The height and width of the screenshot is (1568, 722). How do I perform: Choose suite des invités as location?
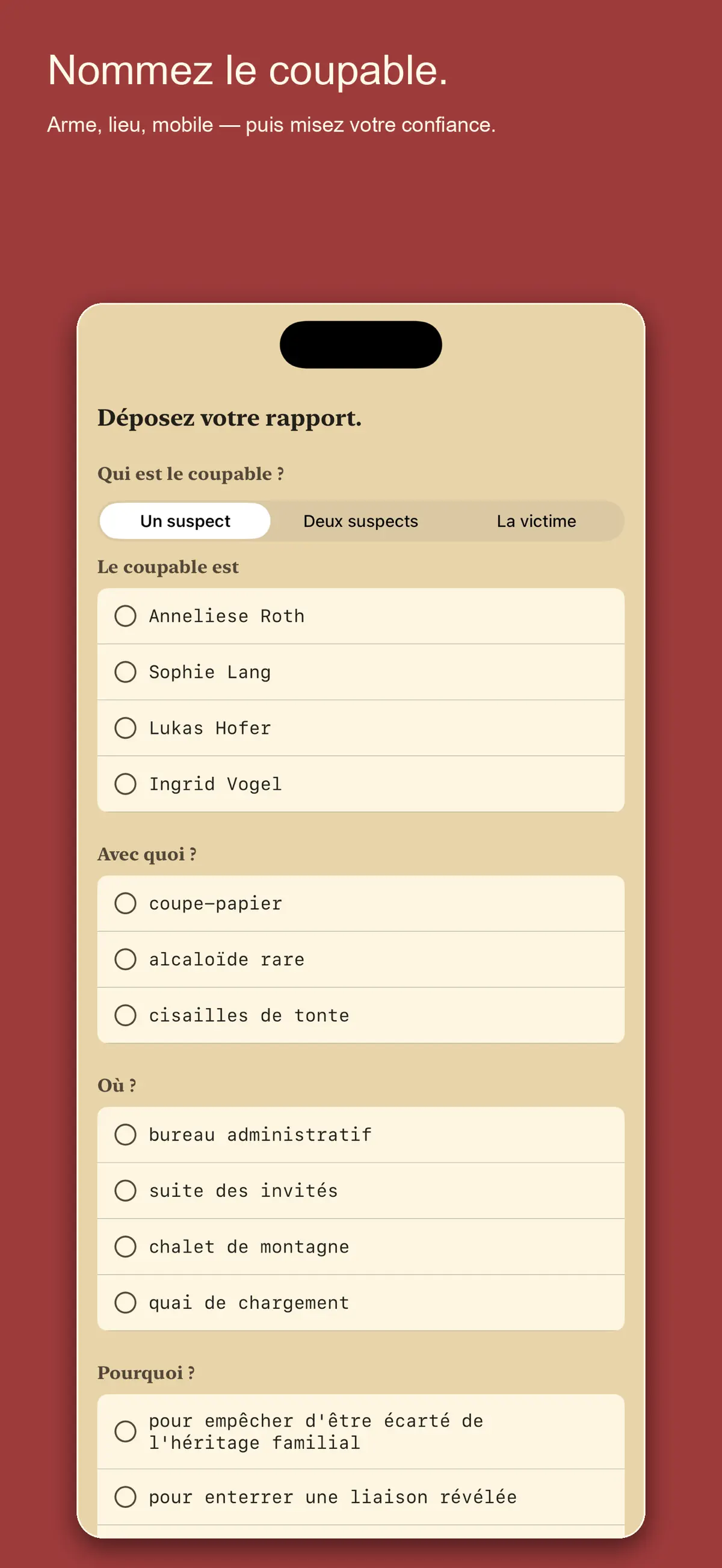360,1191
